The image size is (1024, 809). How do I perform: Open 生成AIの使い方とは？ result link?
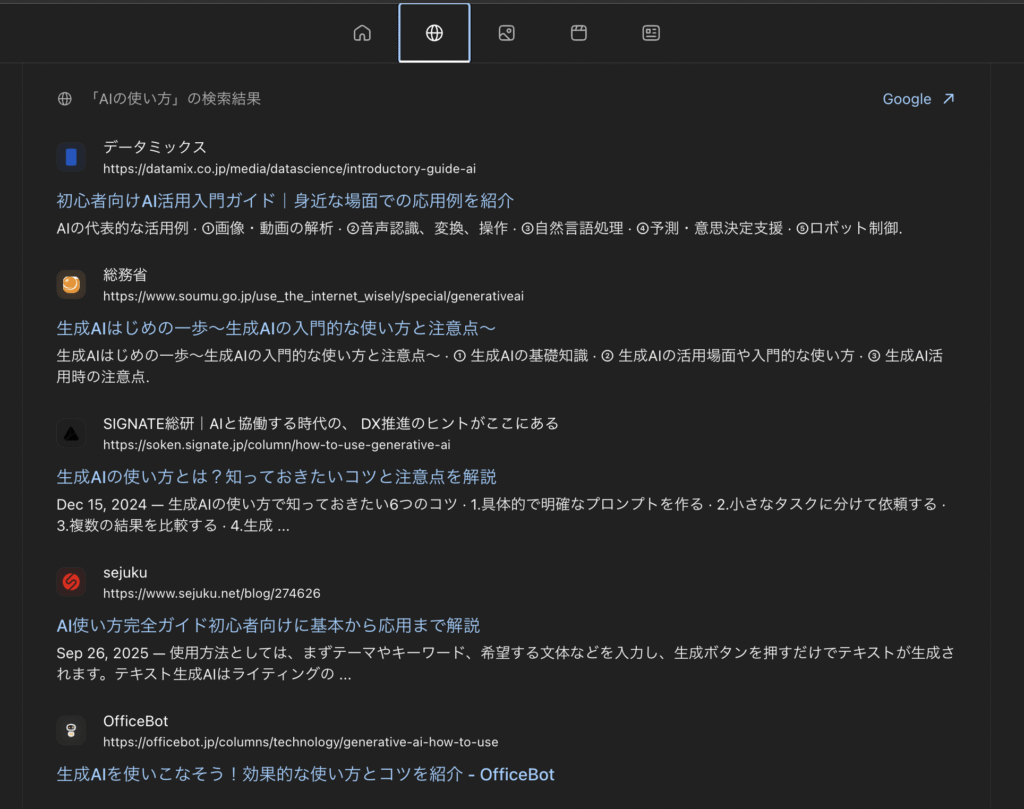(x=276, y=476)
